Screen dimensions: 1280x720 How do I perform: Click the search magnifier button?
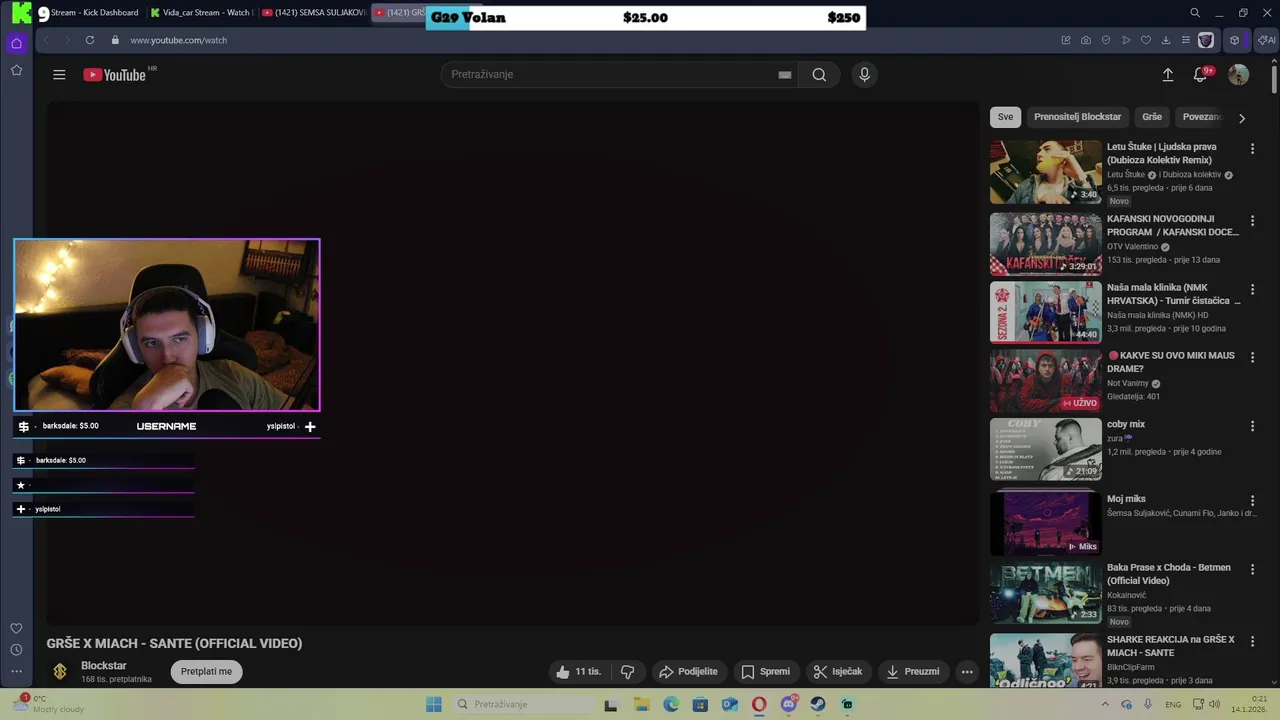(x=819, y=74)
